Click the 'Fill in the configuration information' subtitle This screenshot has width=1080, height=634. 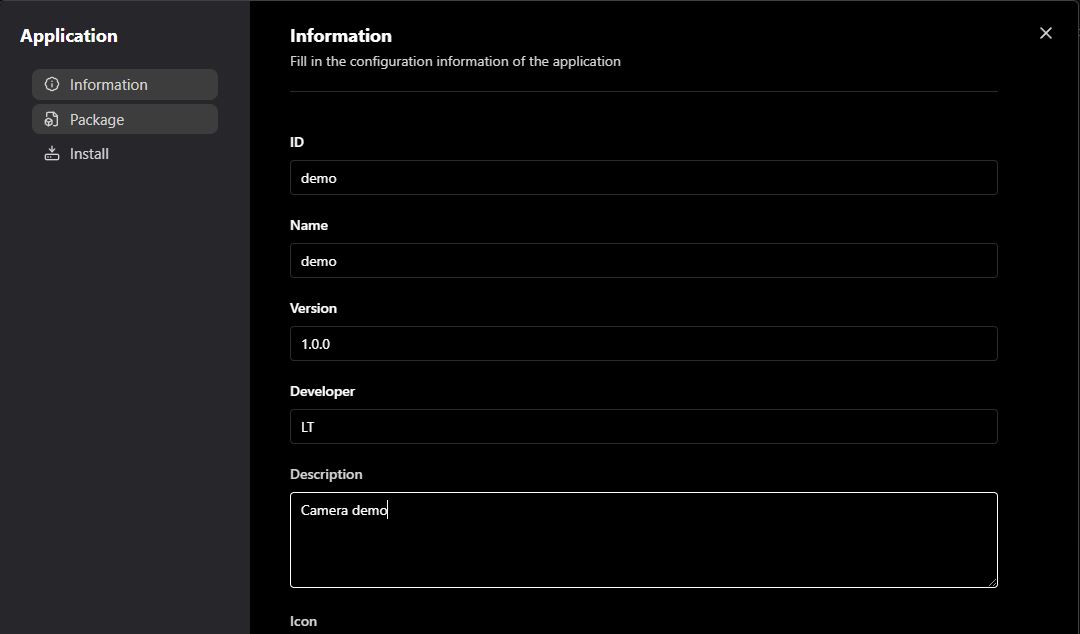[x=455, y=61]
